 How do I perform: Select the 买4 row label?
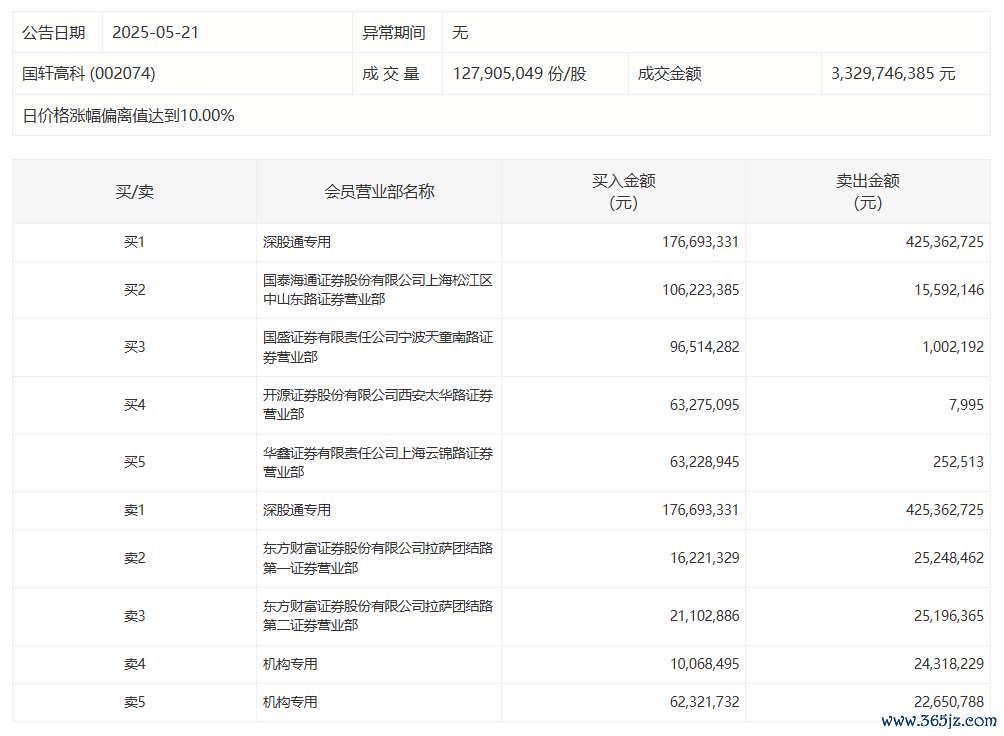coord(134,405)
